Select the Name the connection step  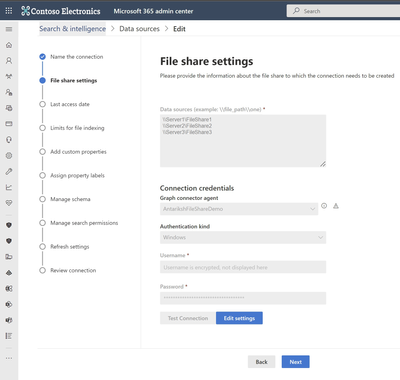point(71,57)
